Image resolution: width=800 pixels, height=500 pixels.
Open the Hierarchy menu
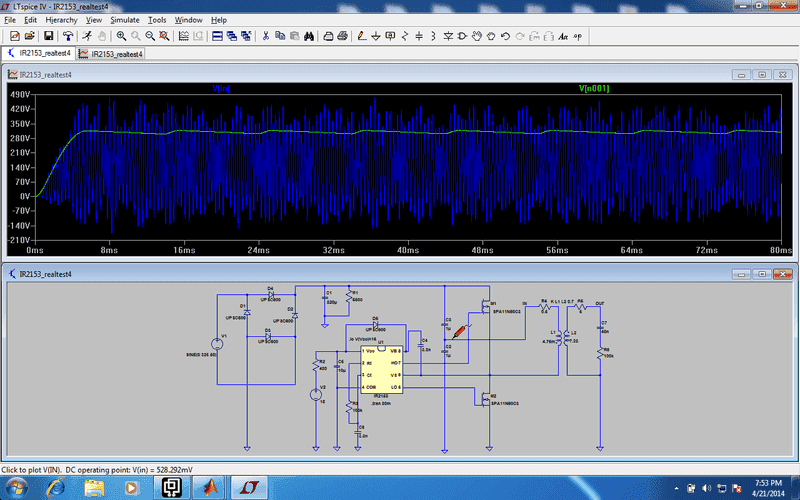(x=61, y=20)
